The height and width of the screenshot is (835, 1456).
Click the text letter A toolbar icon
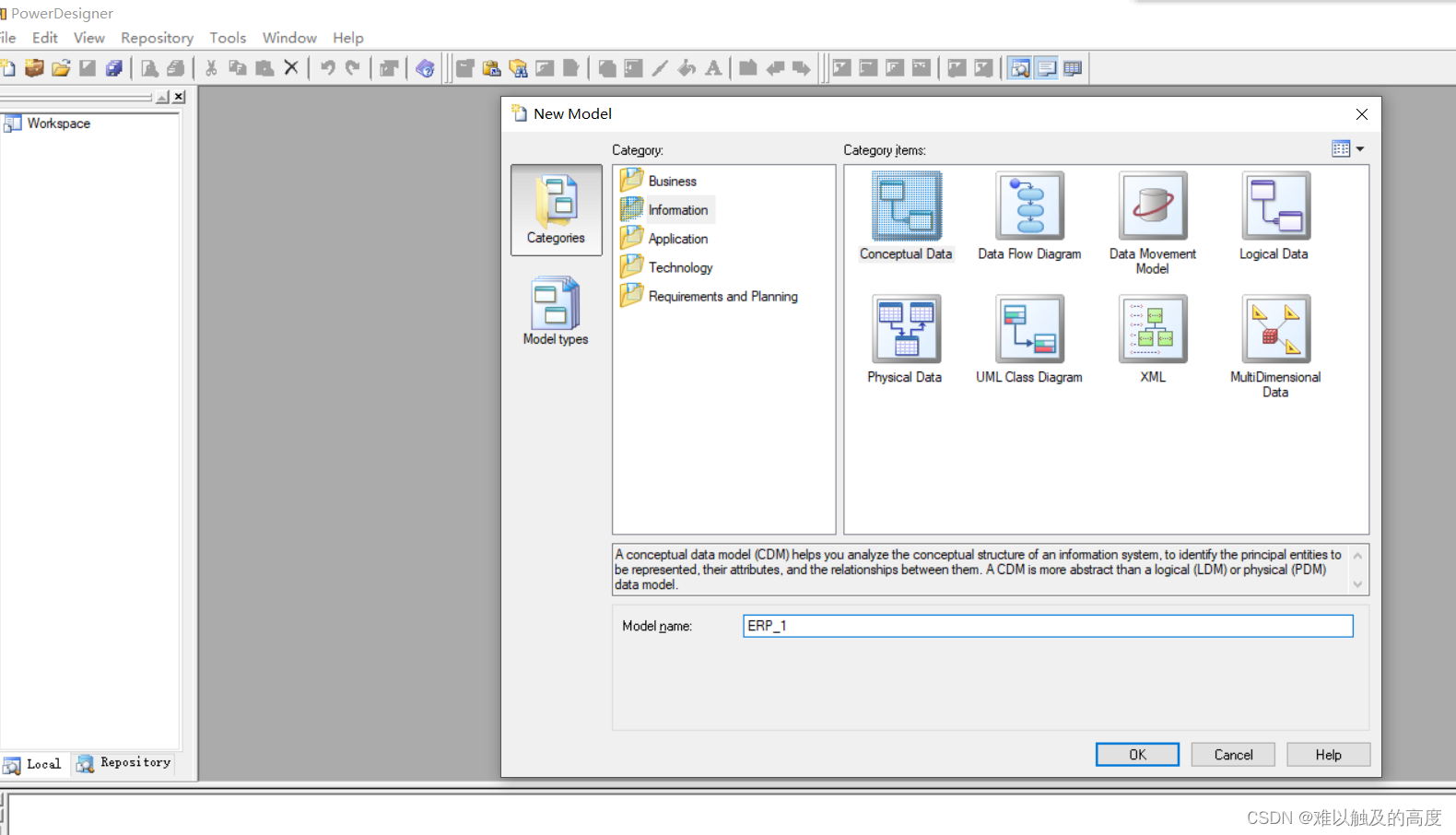click(x=713, y=68)
